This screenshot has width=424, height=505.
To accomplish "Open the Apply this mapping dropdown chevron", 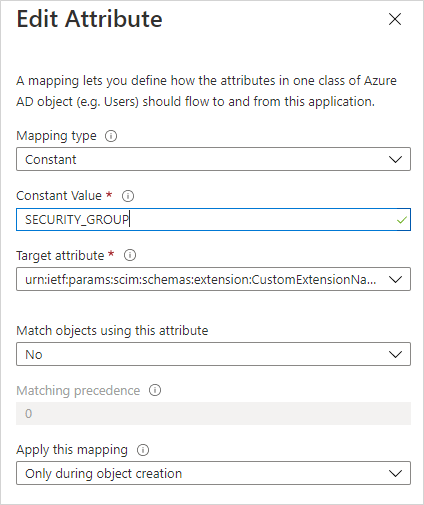I will [x=395, y=474].
